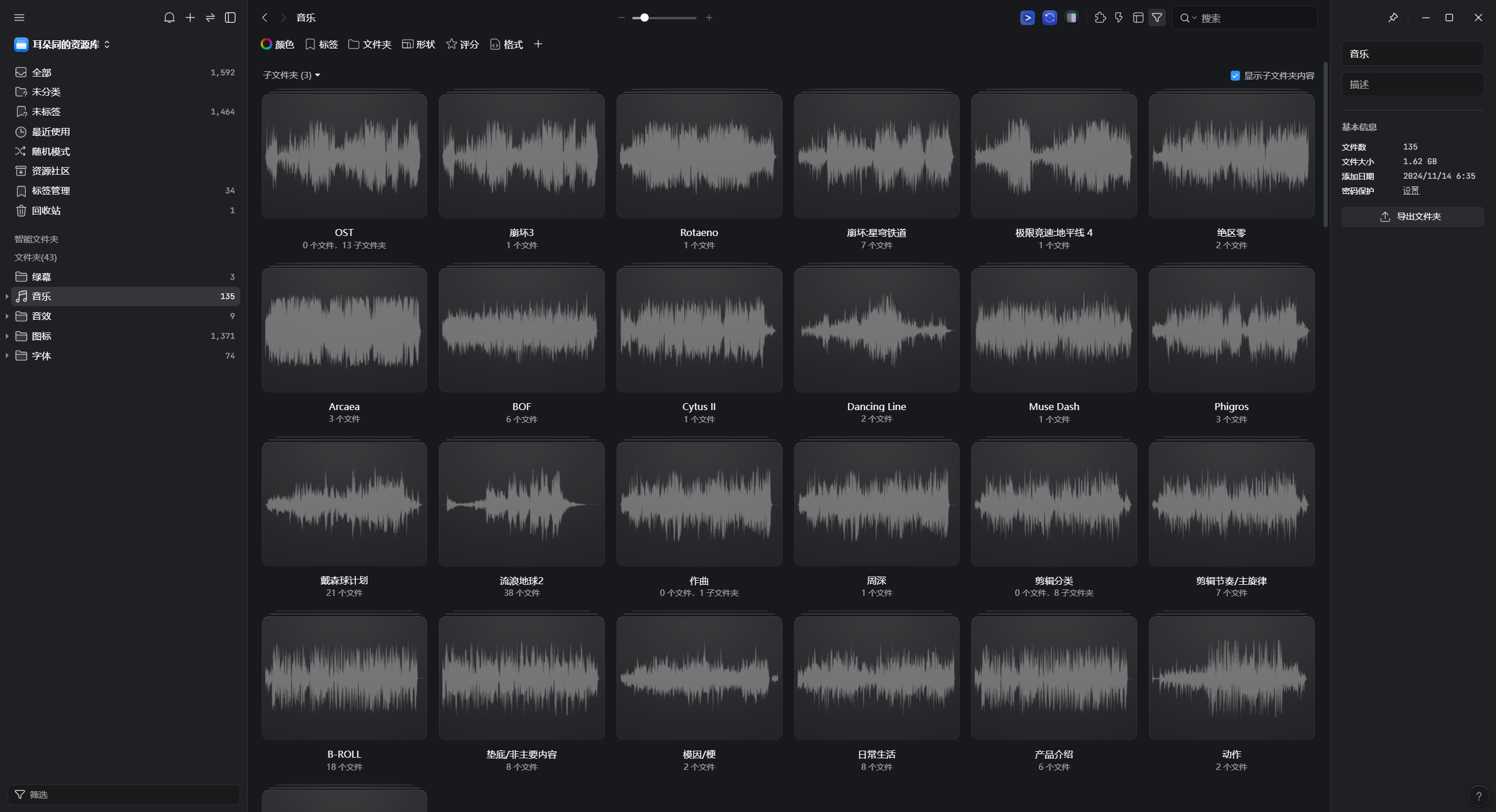Click the 导出文件夹 button
This screenshot has height=812, width=1496.
click(x=1412, y=217)
